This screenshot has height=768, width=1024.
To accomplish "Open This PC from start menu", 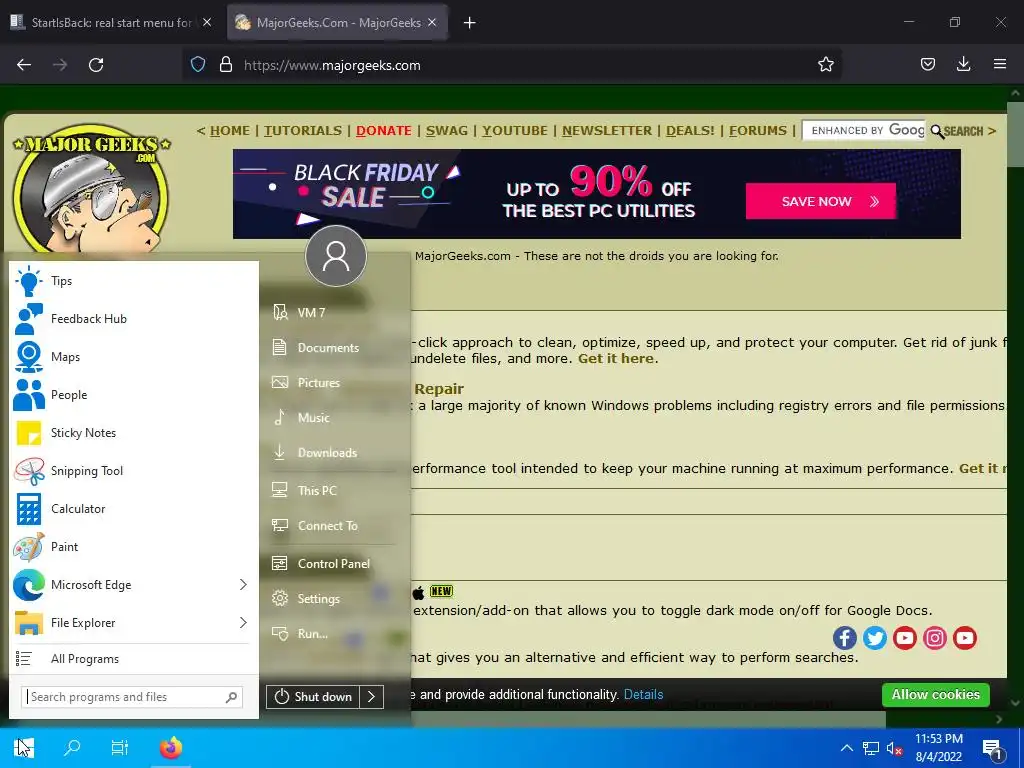I will pyautogui.click(x=333, y=490).
